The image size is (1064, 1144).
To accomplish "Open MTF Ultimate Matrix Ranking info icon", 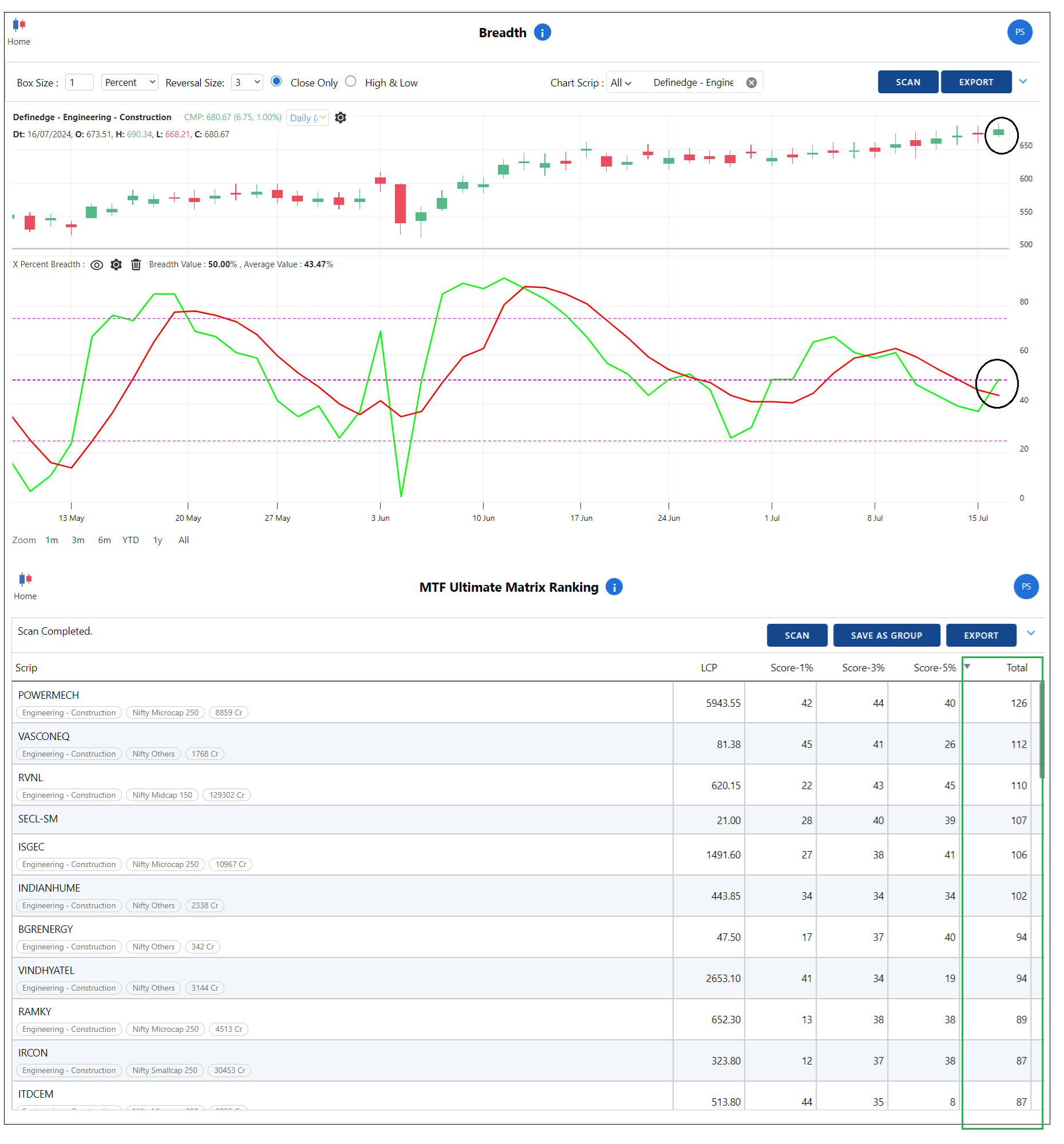I will click(614, 587).
